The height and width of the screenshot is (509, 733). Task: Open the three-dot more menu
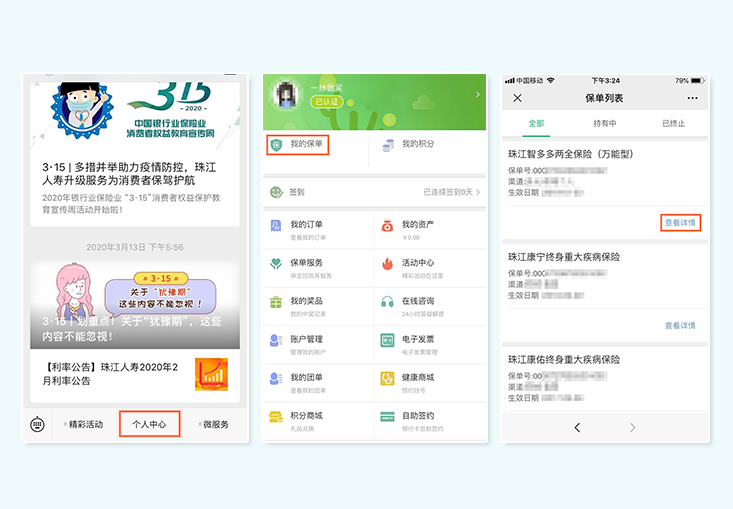pos(692,98)
